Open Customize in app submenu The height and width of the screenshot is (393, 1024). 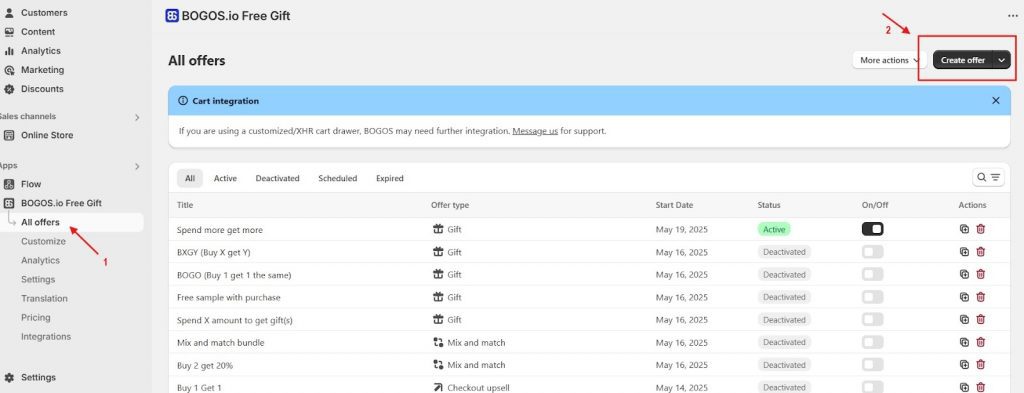[43, 242]
